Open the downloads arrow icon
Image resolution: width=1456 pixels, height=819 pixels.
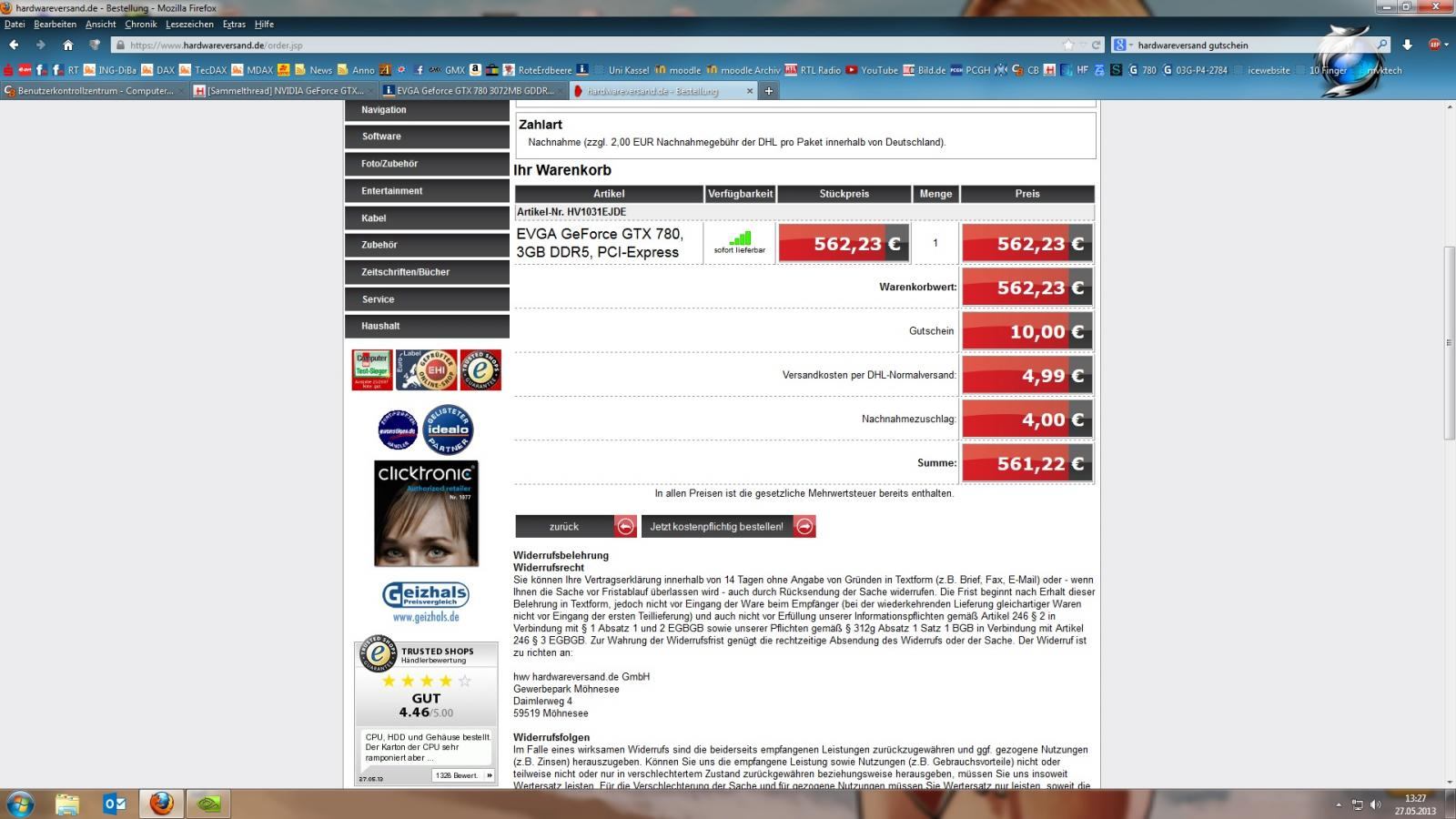coord(1407,45)
